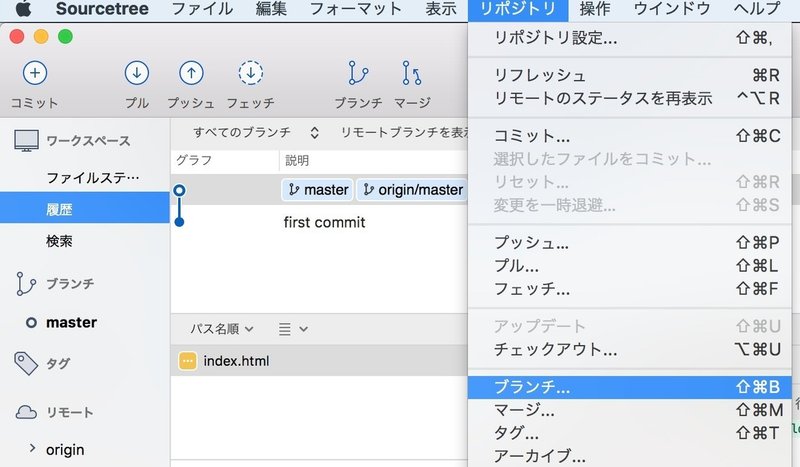
Task: Open the リモートブランチを表示 dropdown
Action: 405,133
